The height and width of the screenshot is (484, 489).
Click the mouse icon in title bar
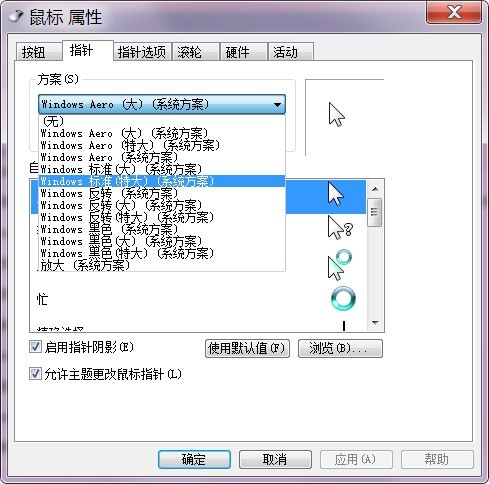(16, 16)
